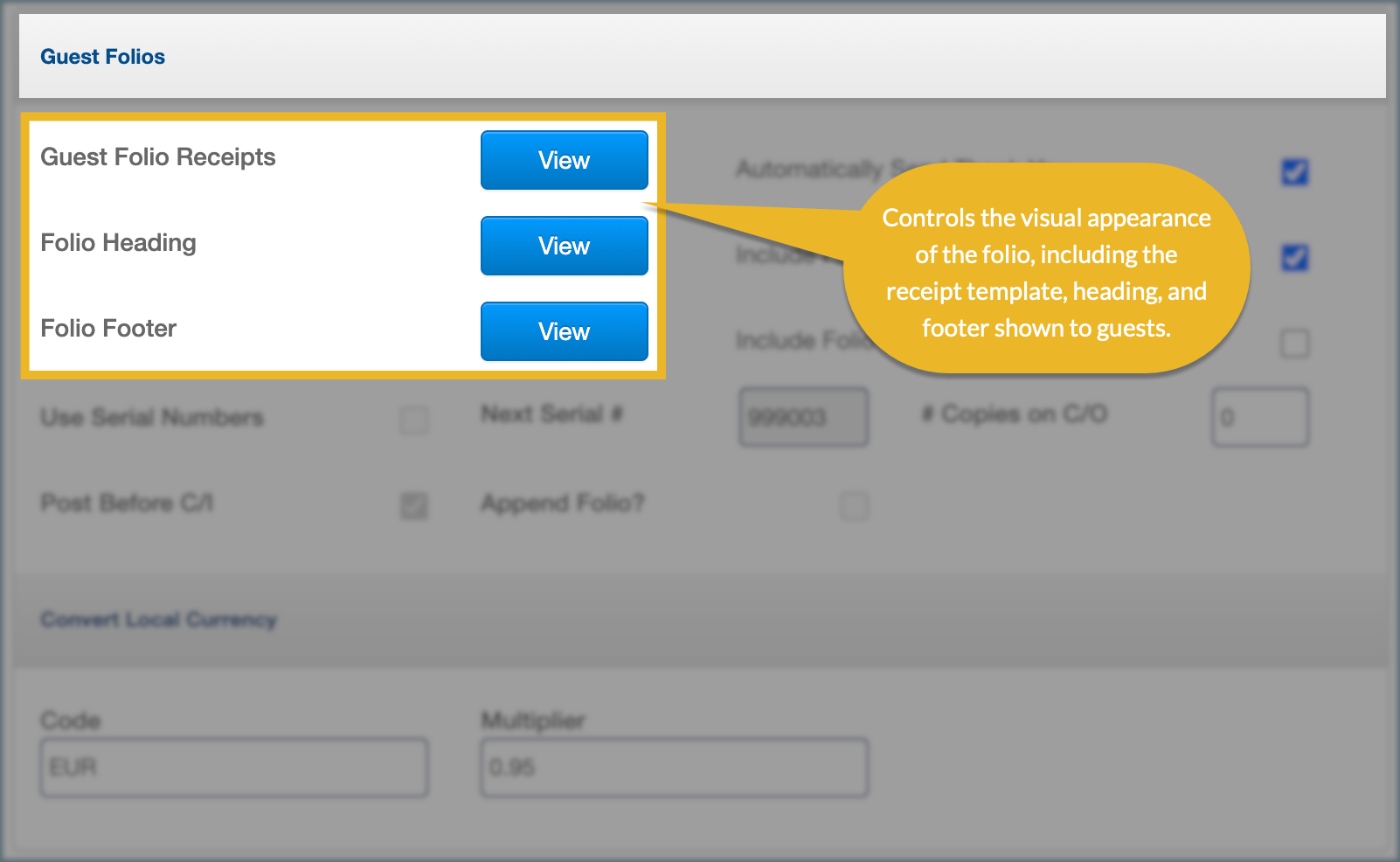Click View button for Guest Folio Receipts
This screenshot has width=1400, height=862.
(564, 160)
